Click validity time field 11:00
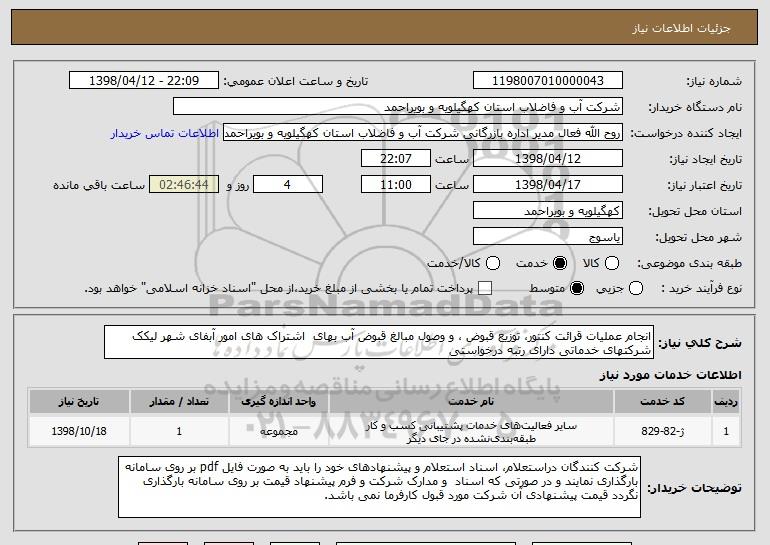The height and width of the screenshot is (545, 770). pyautogui.click(x=396, y=185)
